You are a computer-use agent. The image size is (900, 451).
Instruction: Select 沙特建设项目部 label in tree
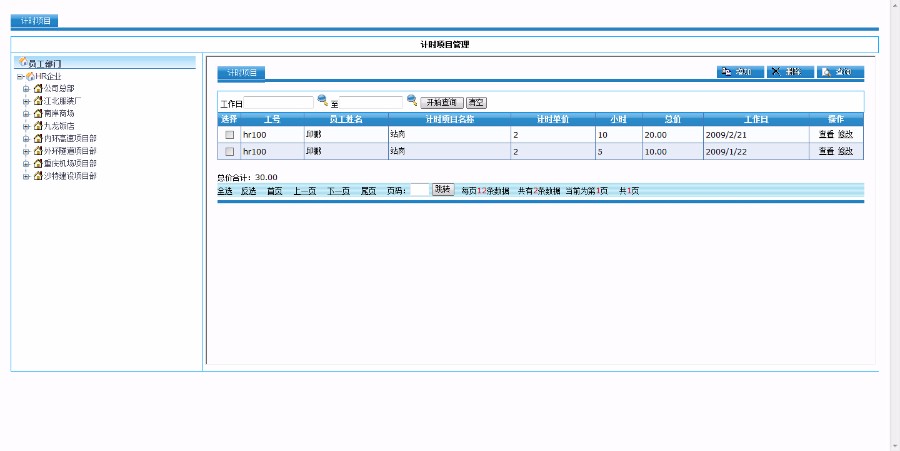(x=70, y=176)
